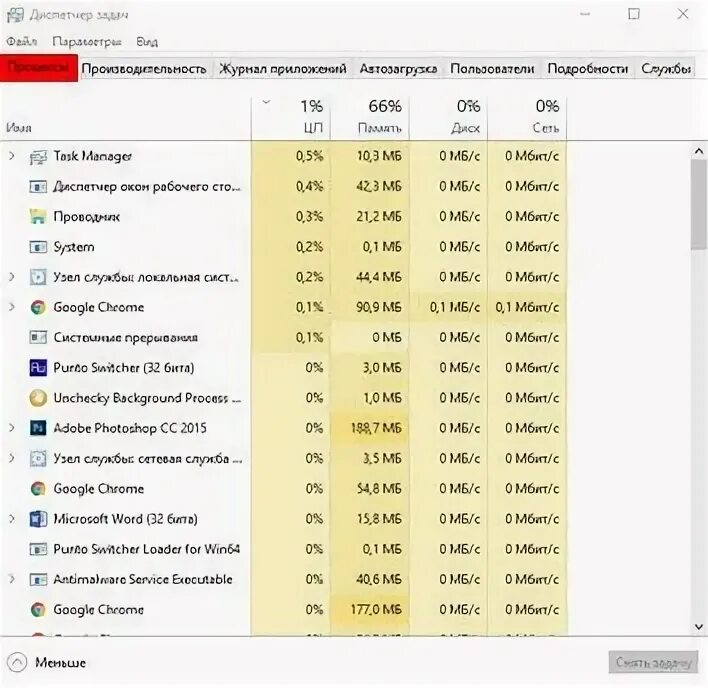
Task: Switch to the Производительность tab
Action: tap(144, 69)
